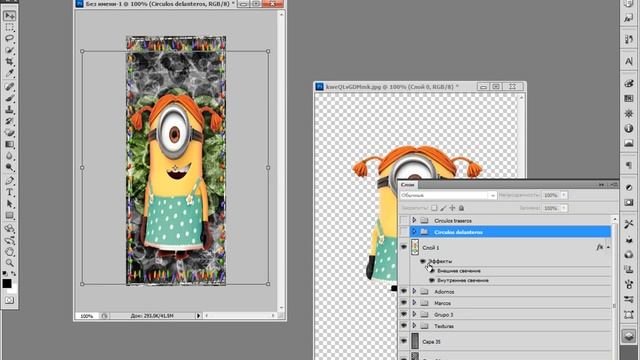The height and width of the screenshot is (360, 640).
Task: Hide the Внешнее свечение effect
Action: [x=432, y=271]
